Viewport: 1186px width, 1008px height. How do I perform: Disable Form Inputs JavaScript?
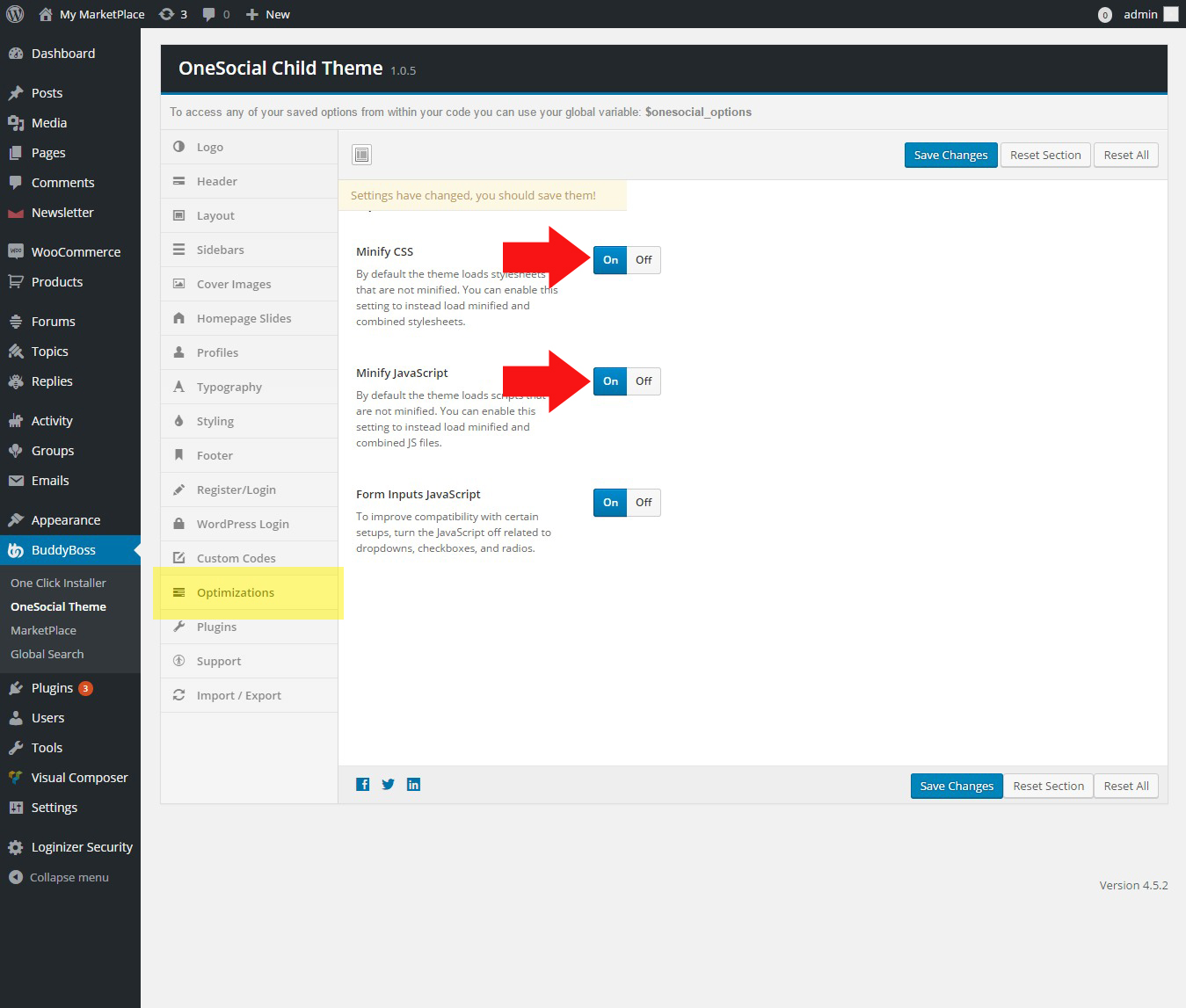pyautogui.click(x=644, y=503)
